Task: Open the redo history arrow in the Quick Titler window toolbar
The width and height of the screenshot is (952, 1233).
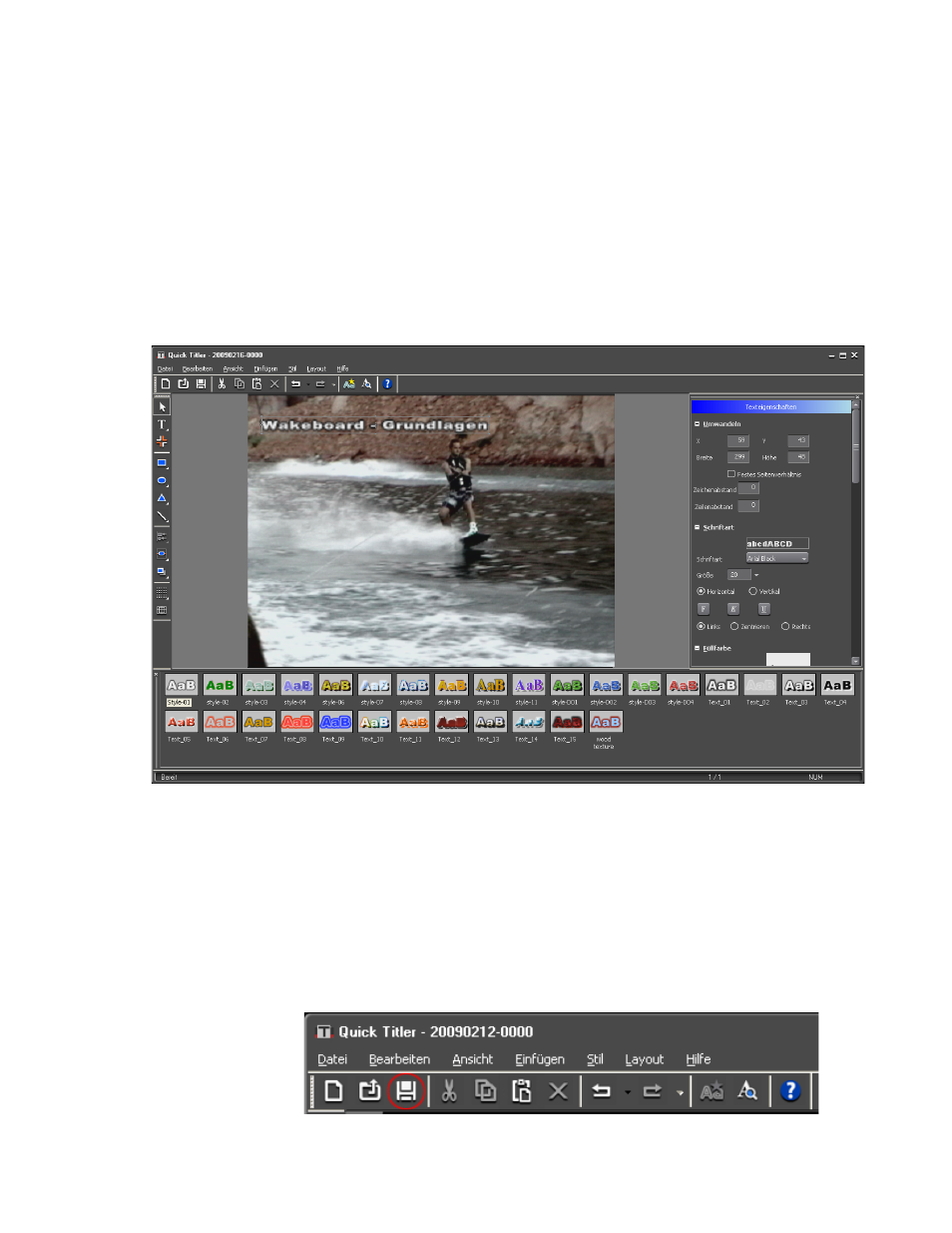Action: [x=333, y=384]
